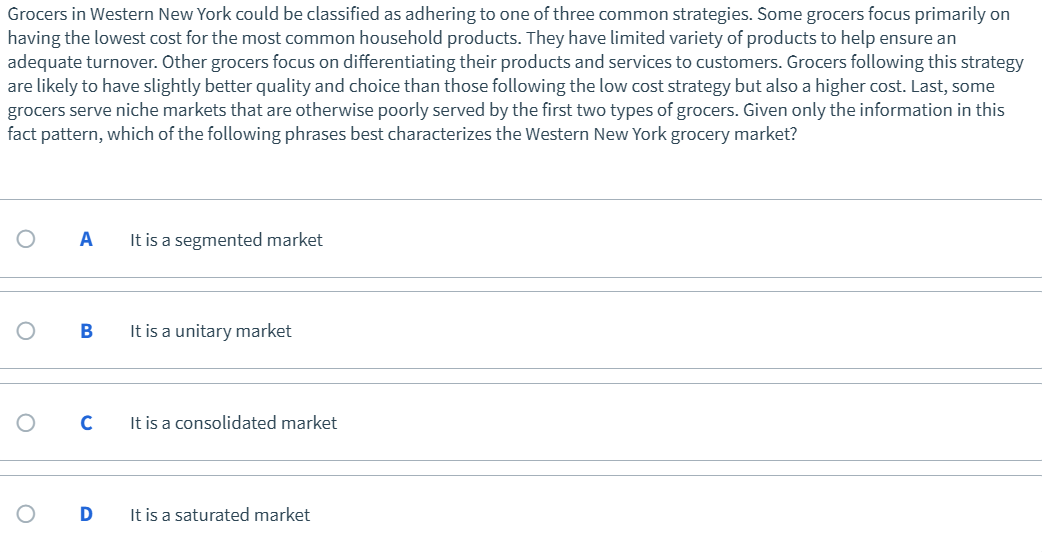Click the blue letter D label

[86, 514]
